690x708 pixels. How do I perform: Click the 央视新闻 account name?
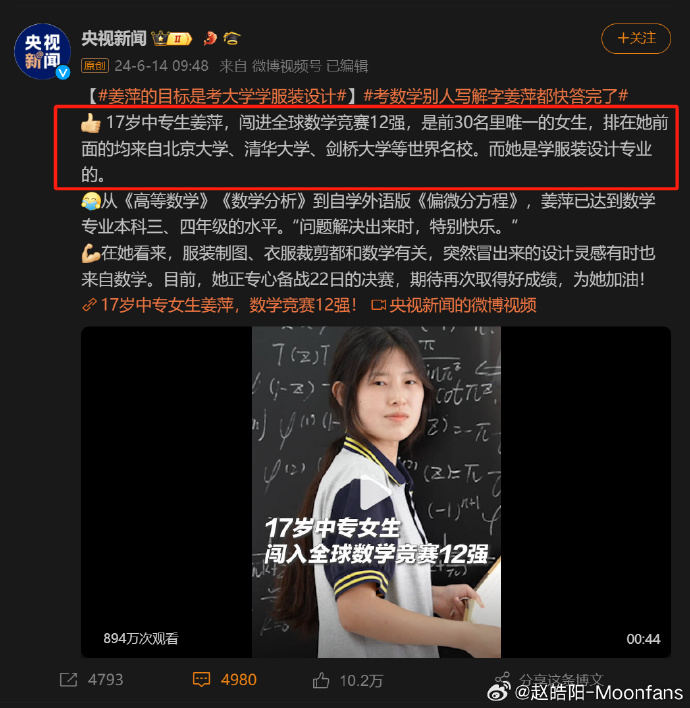coord(114,39)
